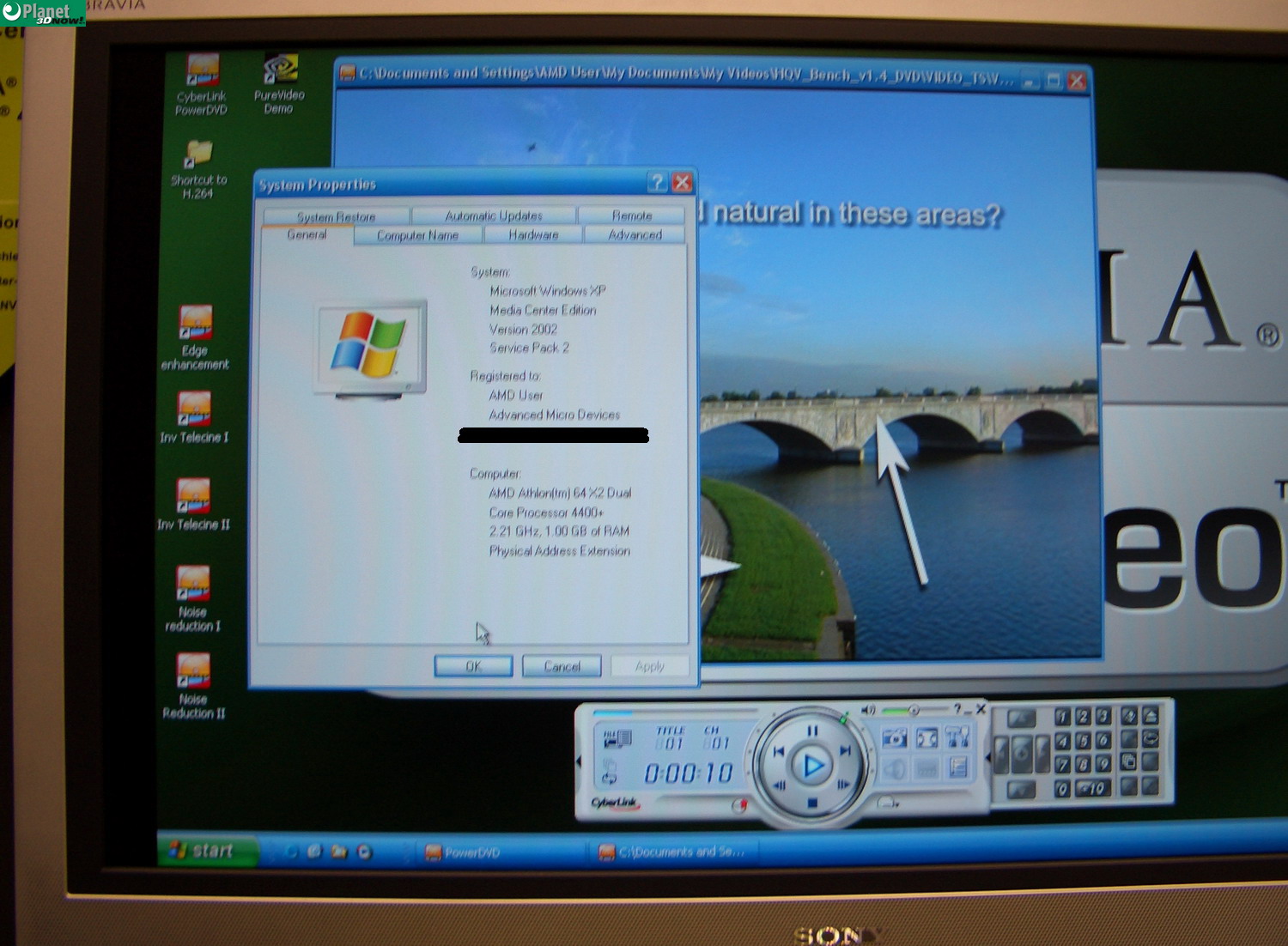Skip to previous chapter in PowerDVD
Image resolution: width=1288 pixels, height=946 pixels.
778,752
